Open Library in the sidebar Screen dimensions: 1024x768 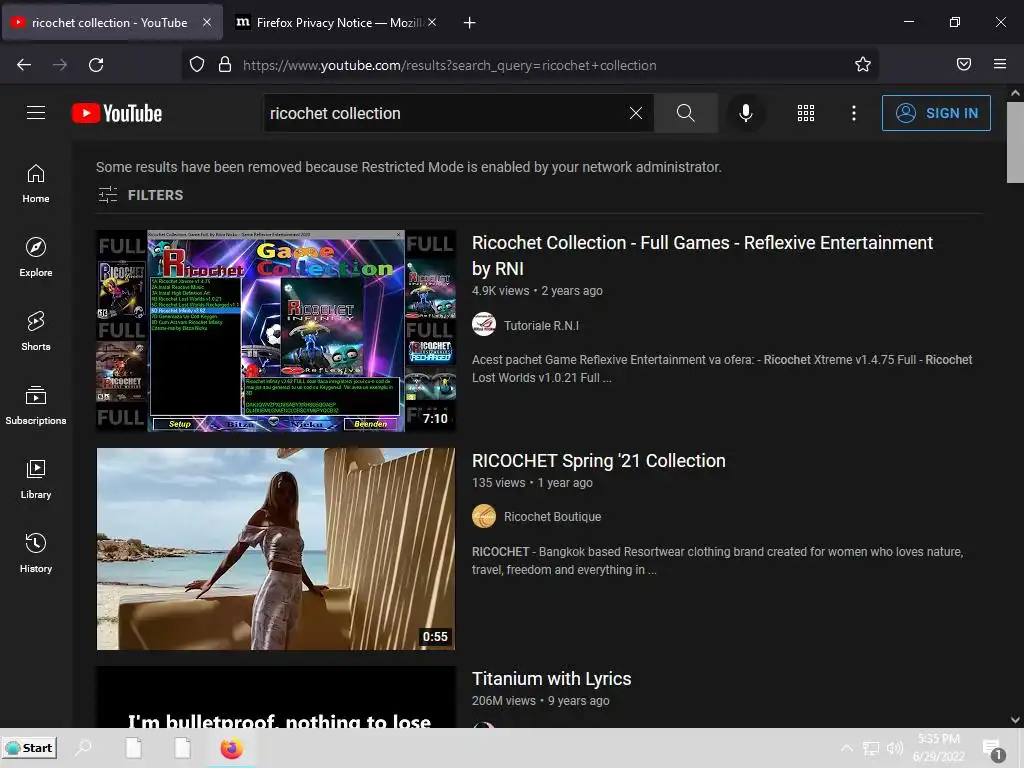pos(36,479)
